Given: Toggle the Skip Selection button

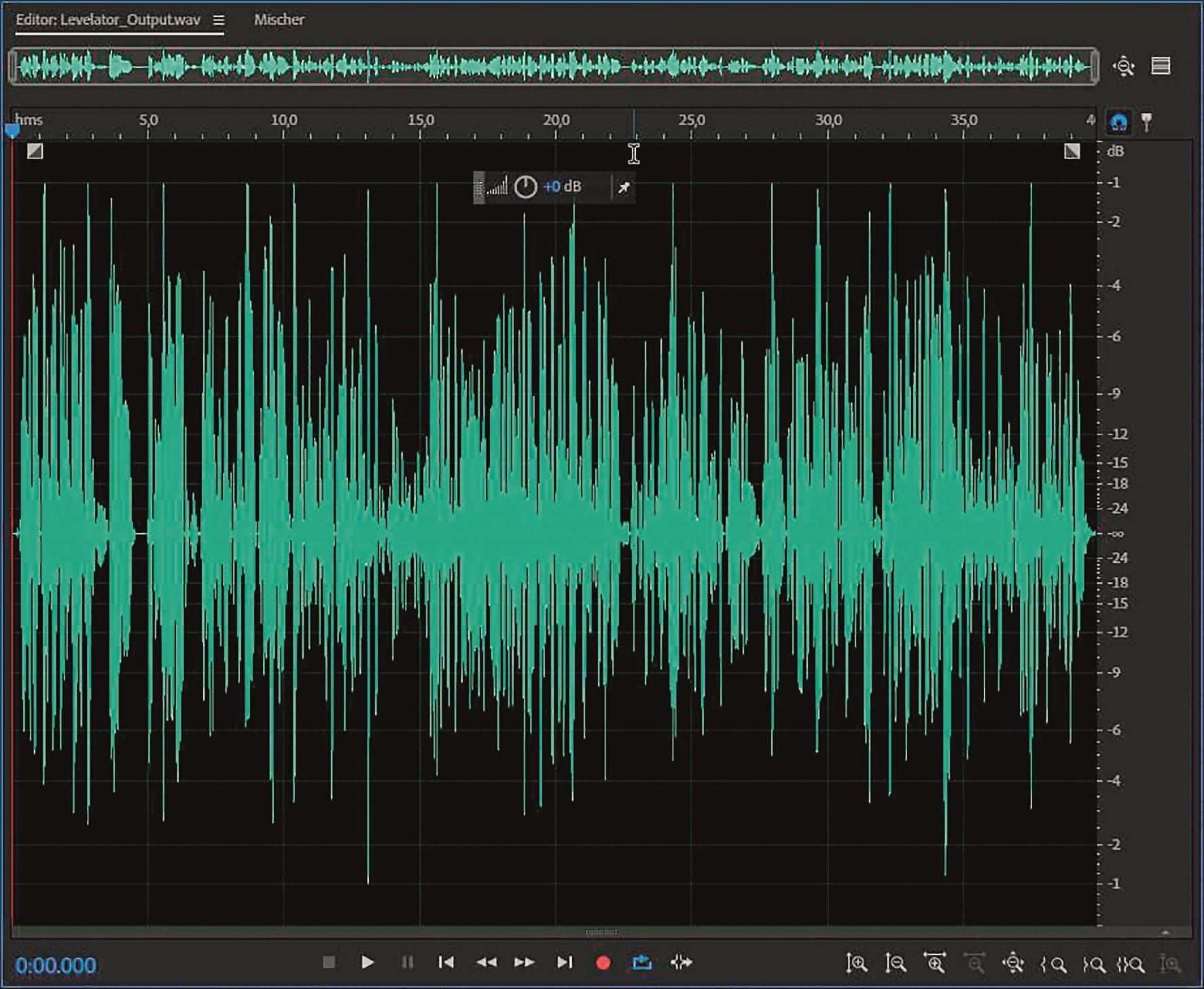Looking at the screenshot, I should point(681,962).
